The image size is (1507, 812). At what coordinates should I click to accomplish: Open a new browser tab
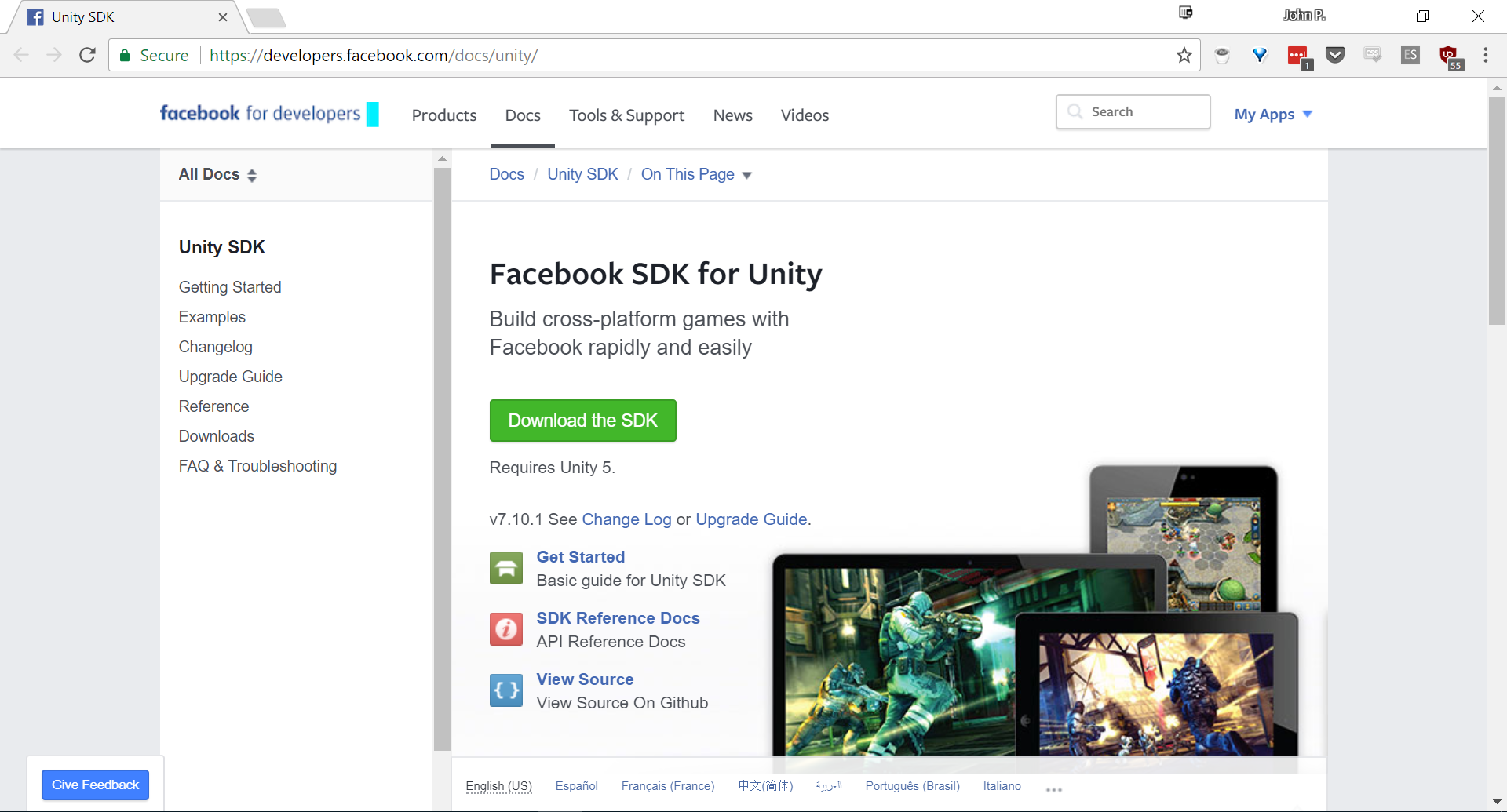pyautogui.click(x=265, y=17)
